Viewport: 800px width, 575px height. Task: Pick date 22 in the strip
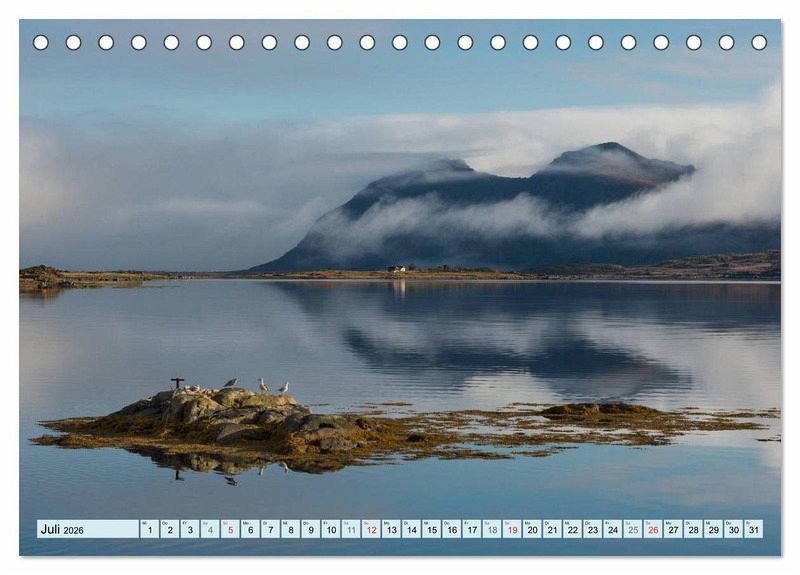pyautogui.click(x=572, y=529)
